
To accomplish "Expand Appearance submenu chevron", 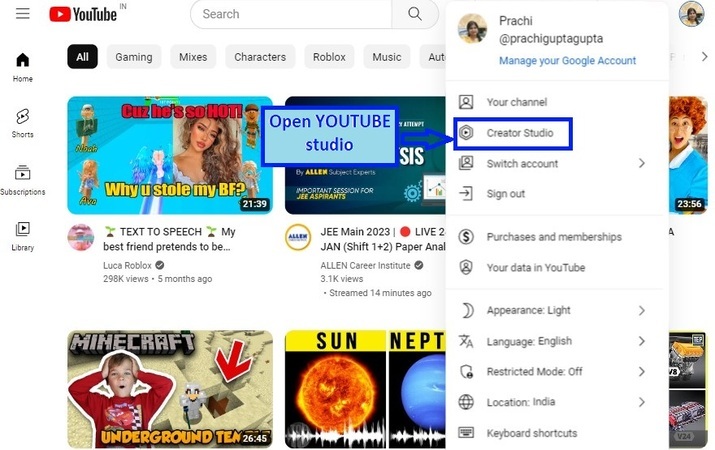I will (642, 310).
